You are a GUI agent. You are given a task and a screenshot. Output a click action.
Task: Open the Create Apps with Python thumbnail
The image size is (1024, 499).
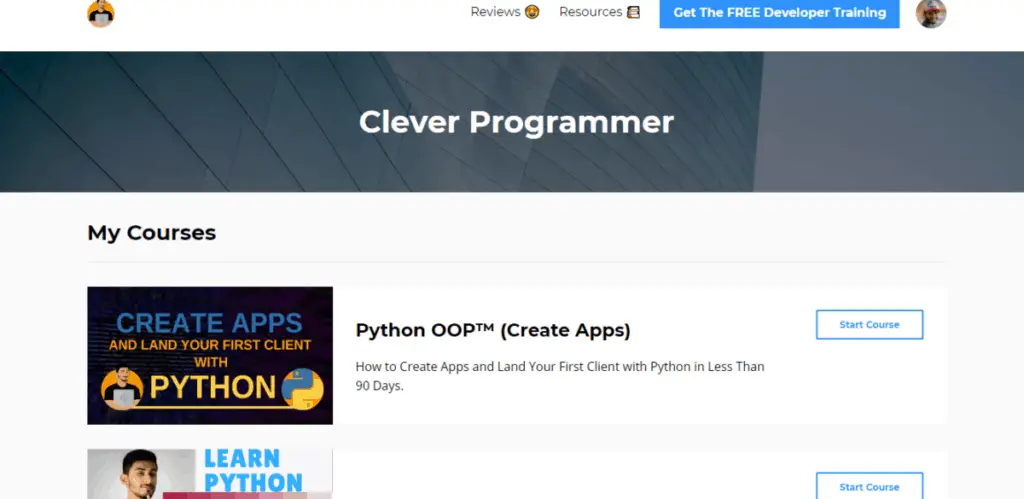(x=210, y=355)
